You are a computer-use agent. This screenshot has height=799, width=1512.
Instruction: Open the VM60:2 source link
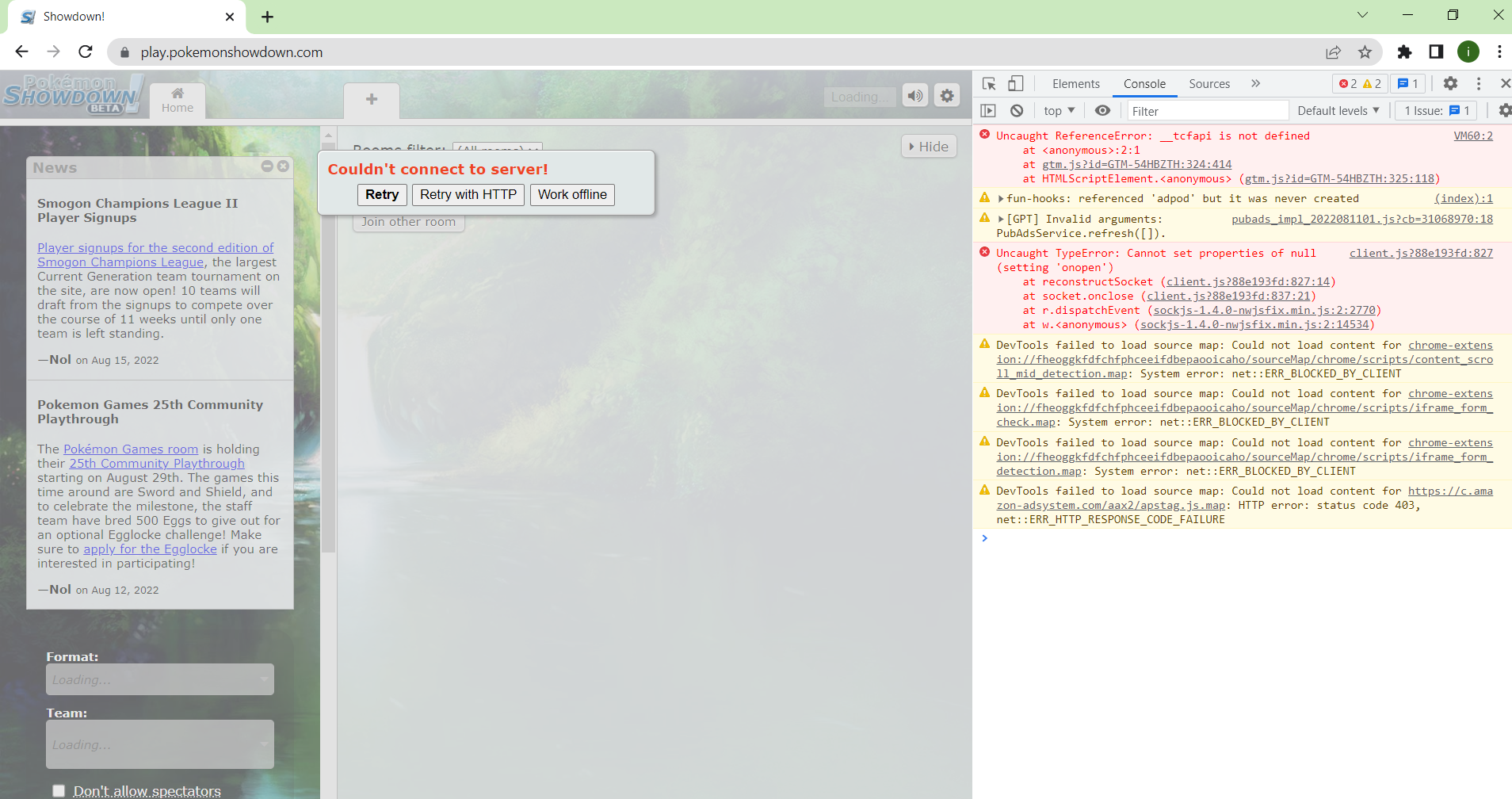1473,136
